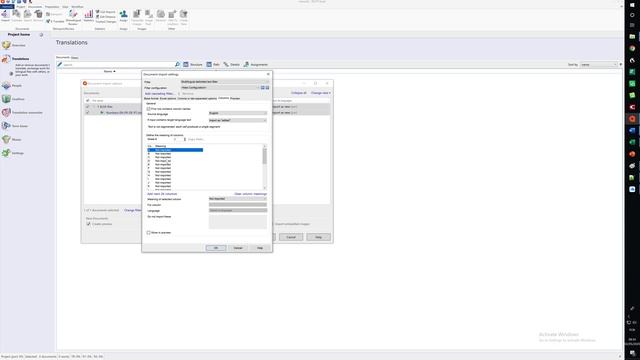Viewport: 640px width, 360px height.
Task: Toggle the Create preview checkbox in back dialog
Action: 88,224
